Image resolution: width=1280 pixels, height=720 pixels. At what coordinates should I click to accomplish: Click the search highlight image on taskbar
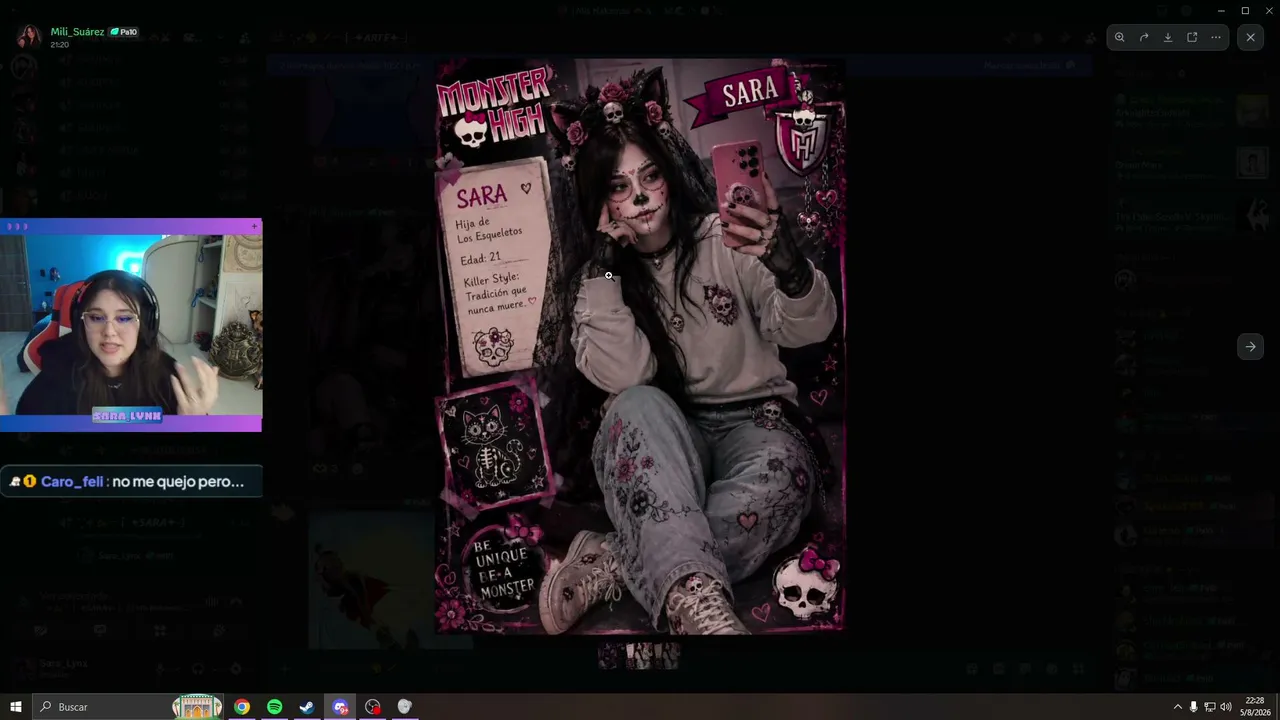[197, 707]
